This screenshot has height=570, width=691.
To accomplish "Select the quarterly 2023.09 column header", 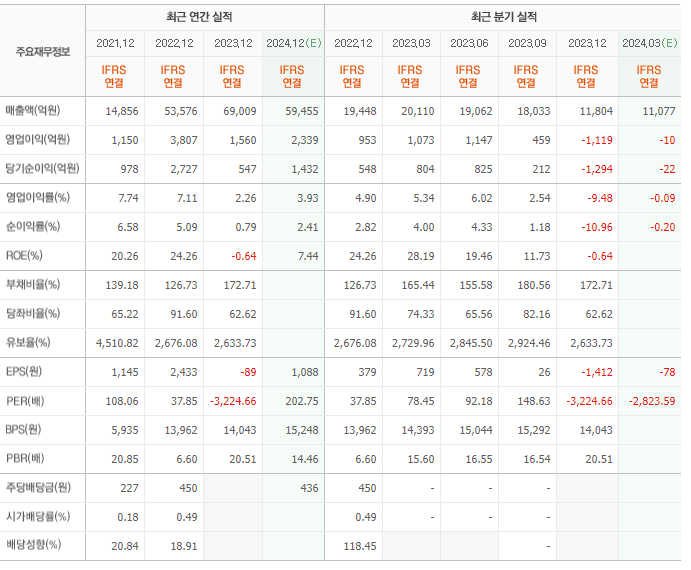I will [528, 43].
